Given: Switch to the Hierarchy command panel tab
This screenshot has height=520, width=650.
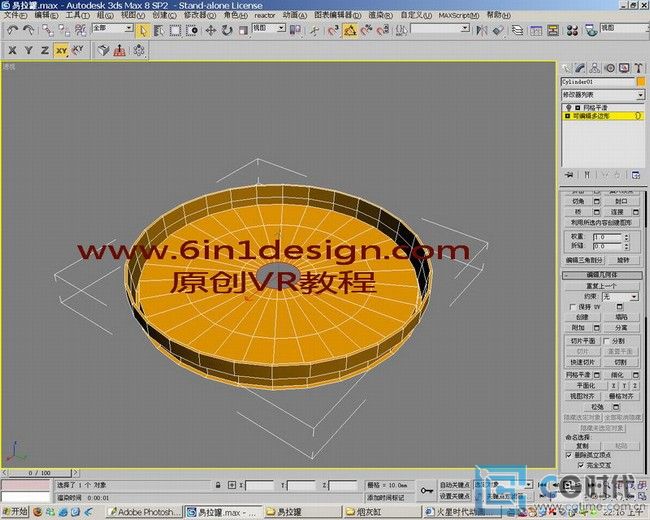Looking at the screenshot, I should pyautogui.click(x=594, y=68).
